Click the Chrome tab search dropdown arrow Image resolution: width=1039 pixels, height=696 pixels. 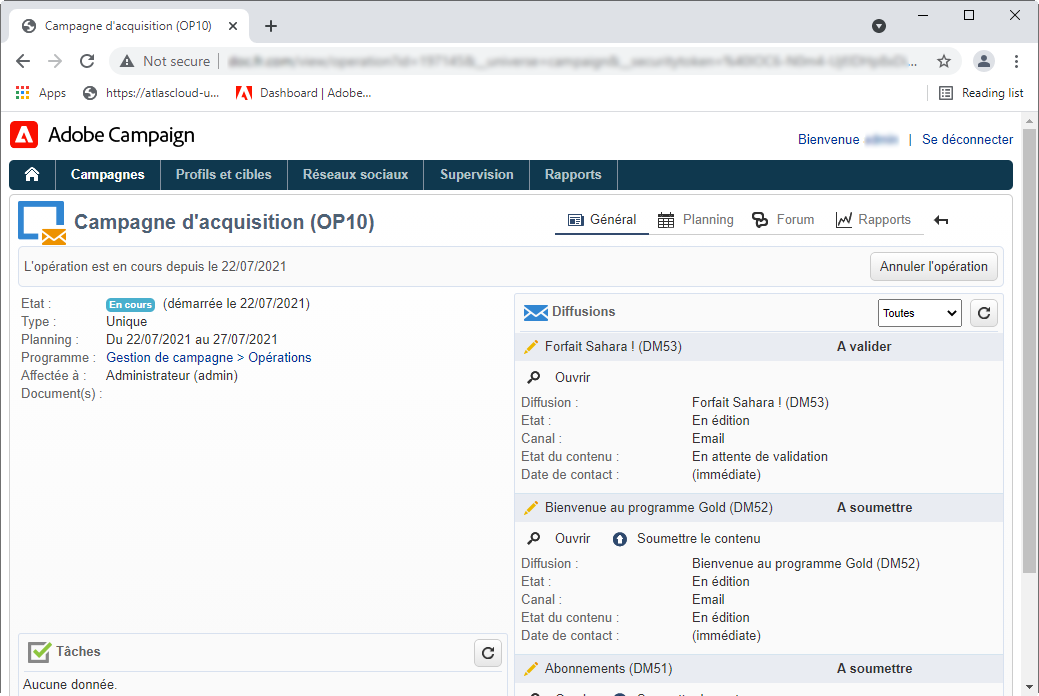(879, 26)
